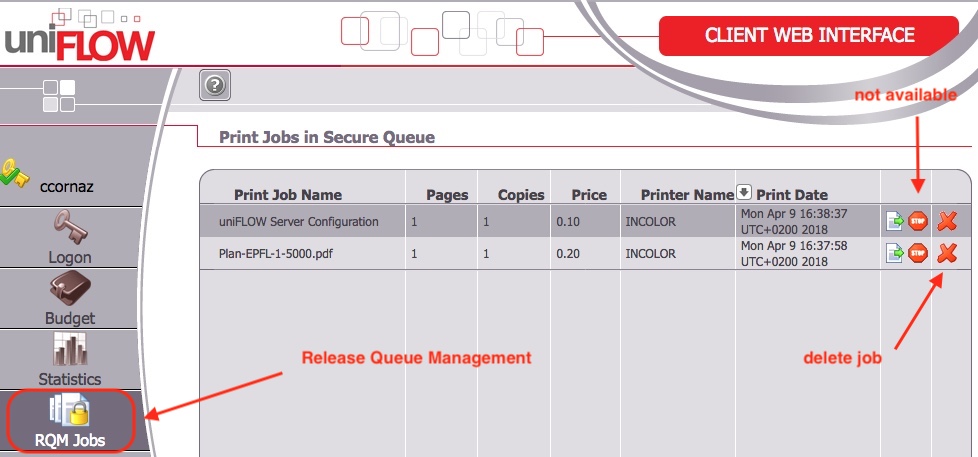The width and height of the screenshot is (978, 457).
Task: Open RQM Jobs queue management
Action: 70,421
